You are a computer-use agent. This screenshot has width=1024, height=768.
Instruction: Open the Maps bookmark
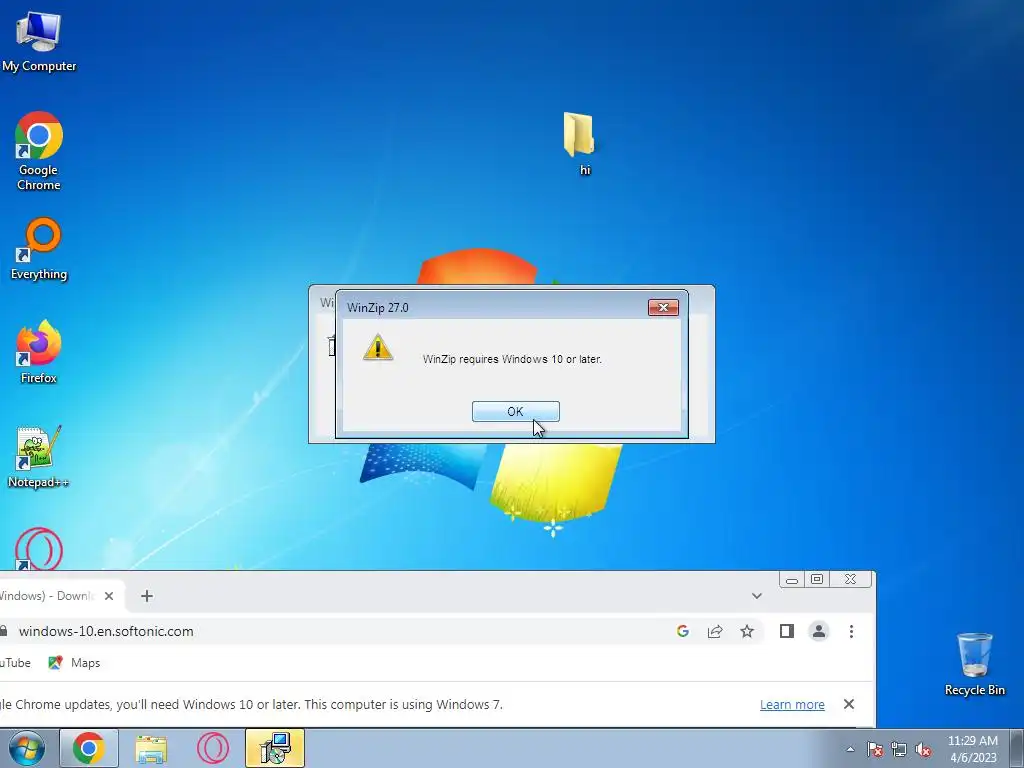click(74, 663)
